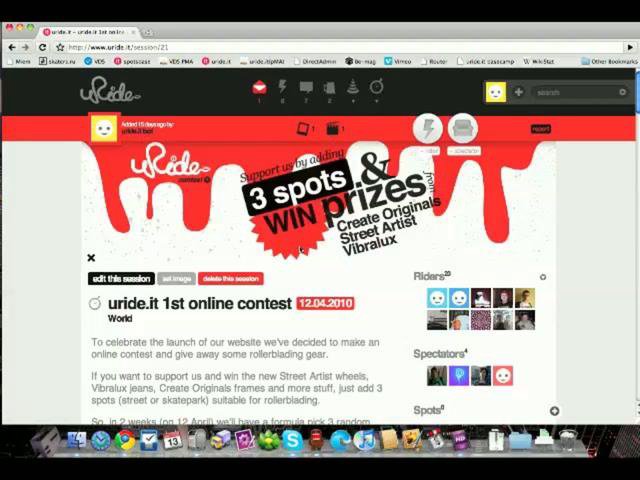Viewport: 640px width, 480px height.
Task: Click the browser forward arrow
Action: pyautogui.click(x=26, y=47)
